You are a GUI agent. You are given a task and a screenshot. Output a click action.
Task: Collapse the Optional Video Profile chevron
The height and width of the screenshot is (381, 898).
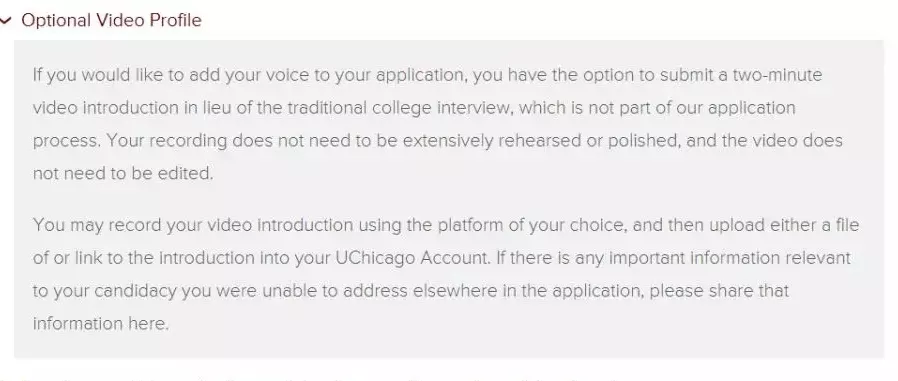6,21
